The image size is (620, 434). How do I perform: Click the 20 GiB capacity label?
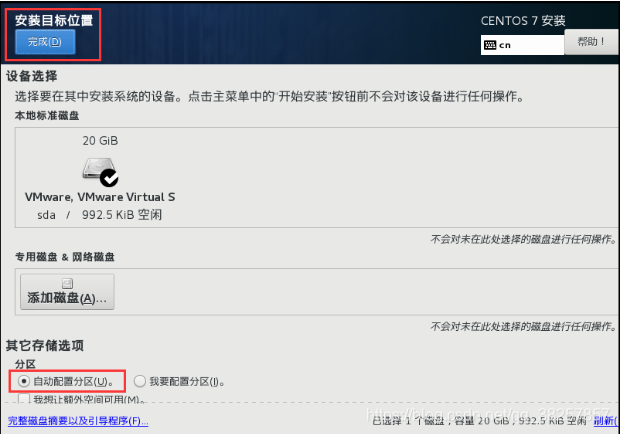(100, 141)
